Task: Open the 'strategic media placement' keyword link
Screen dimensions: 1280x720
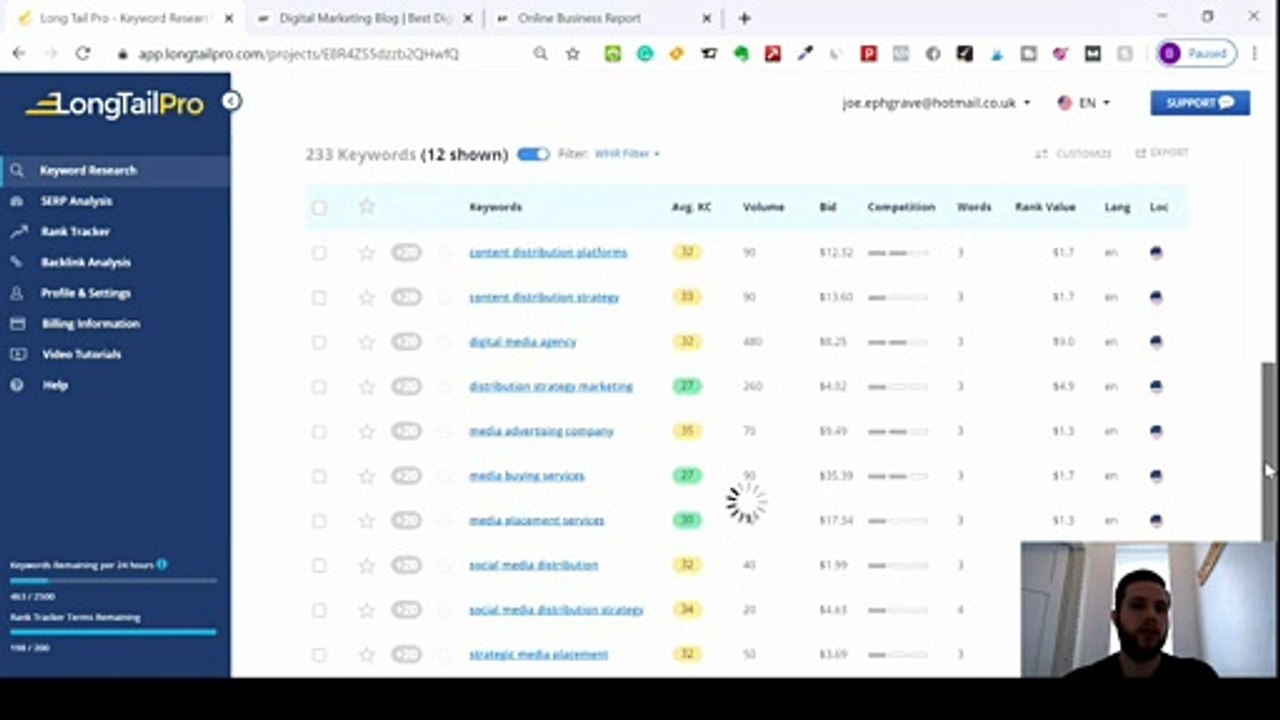Action: (x=539, y=655)
